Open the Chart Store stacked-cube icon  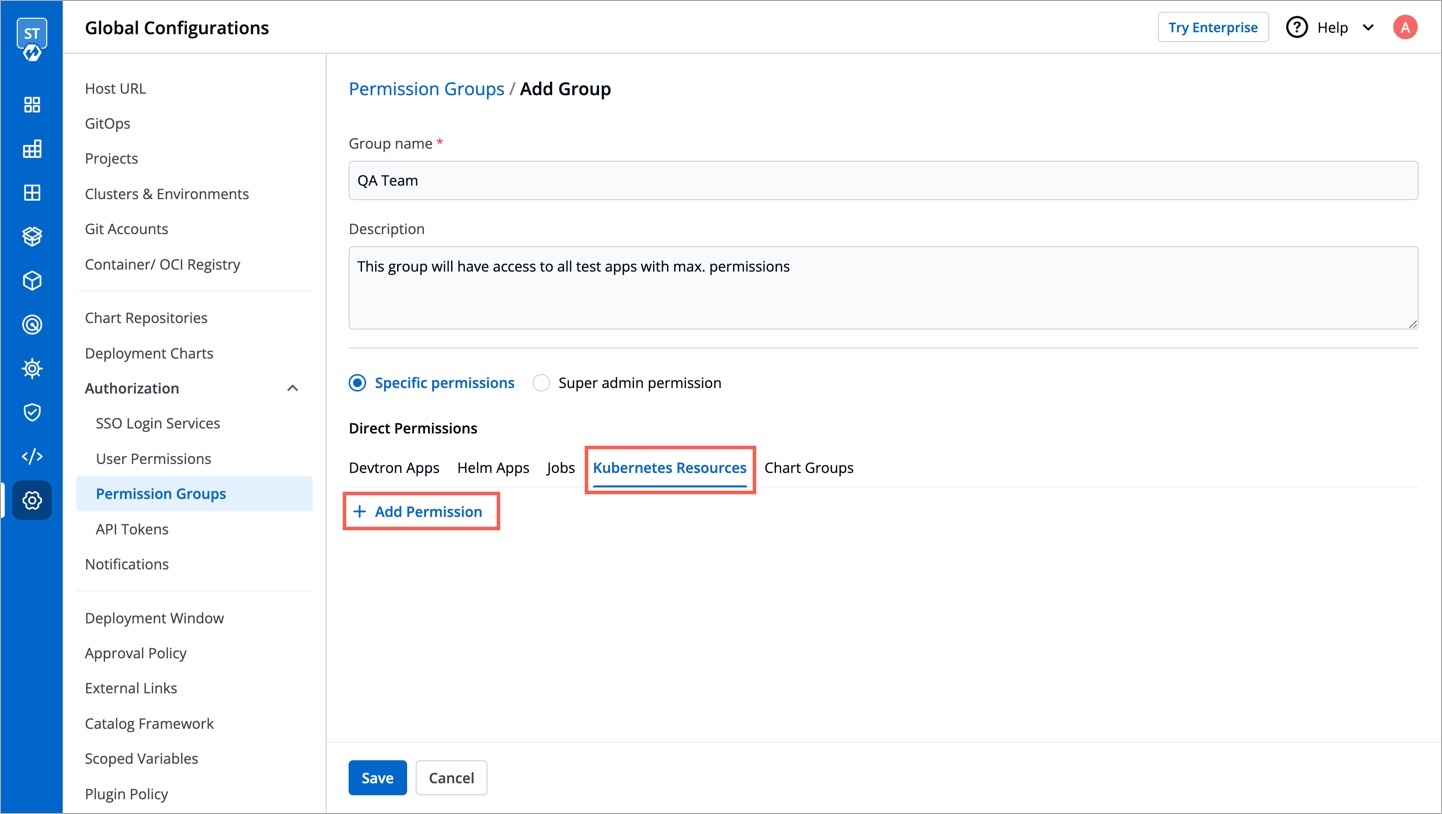click(32, 237)
